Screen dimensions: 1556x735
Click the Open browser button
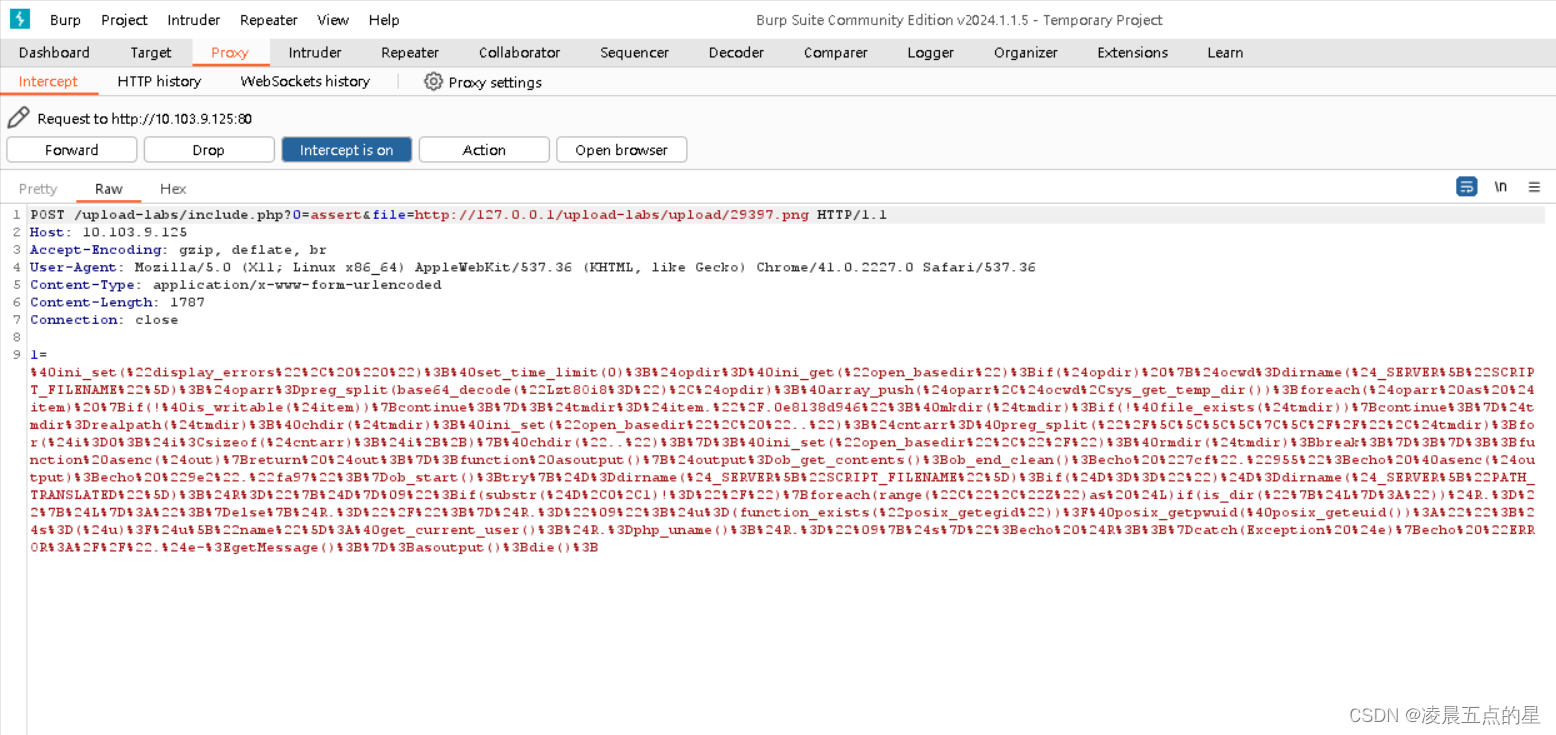pyautogui.click(x=621, y=150)
